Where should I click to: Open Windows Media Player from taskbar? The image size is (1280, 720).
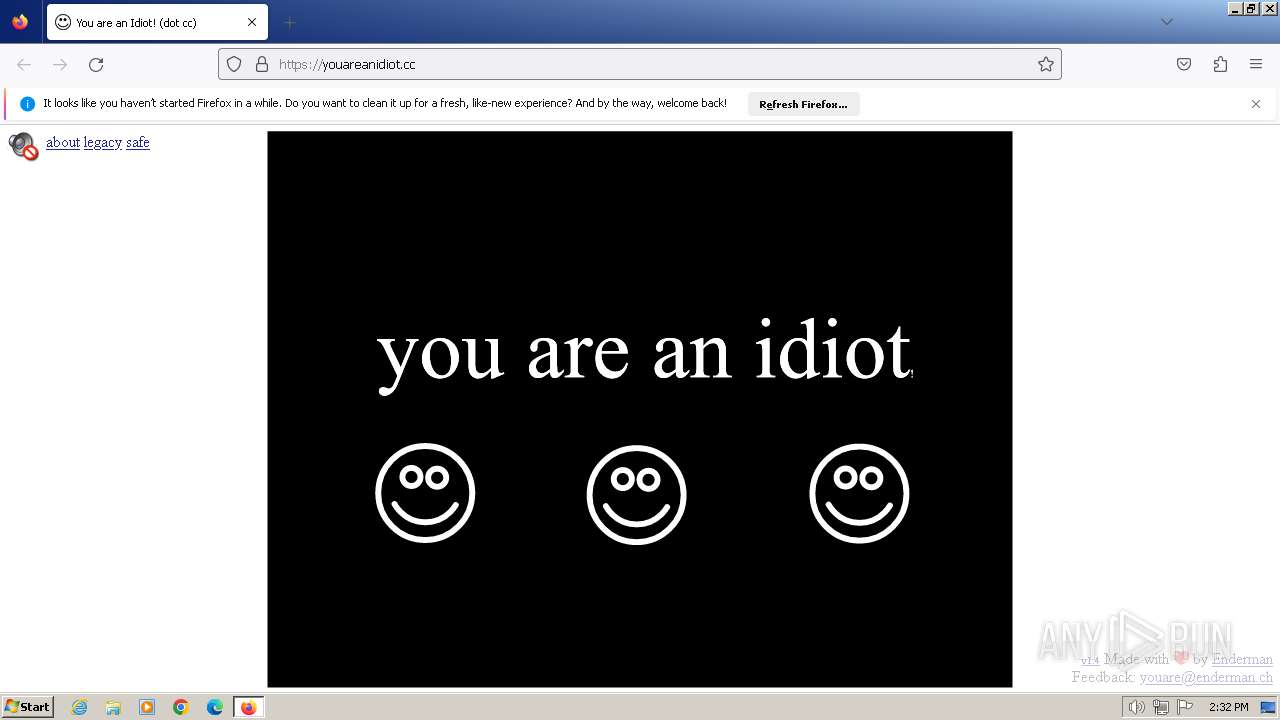coord(147,707)
